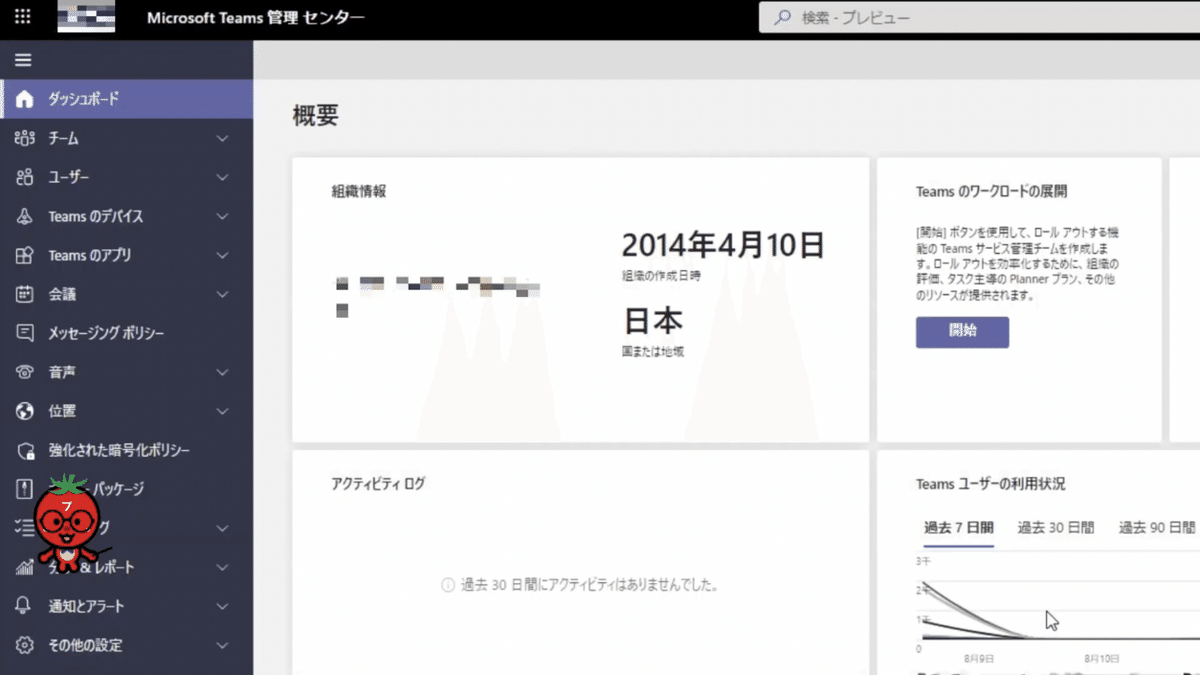Expand the 会議 menu chevron
The width and height of the screenshot is (1200, 675).
(x=223, y=294)
